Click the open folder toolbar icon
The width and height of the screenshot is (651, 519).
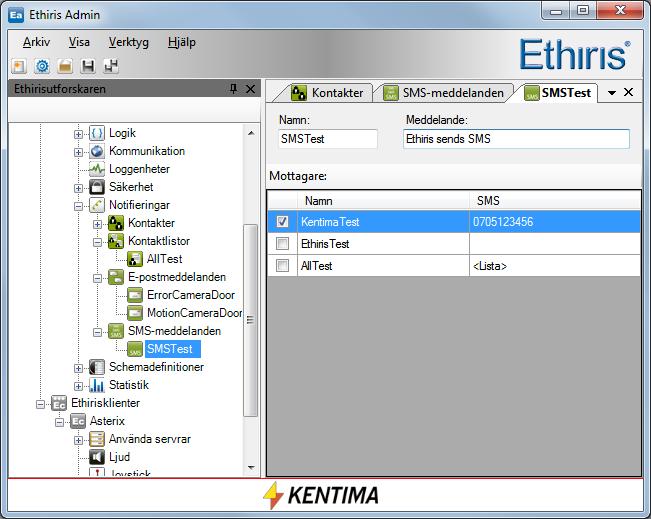coord(65,66)
